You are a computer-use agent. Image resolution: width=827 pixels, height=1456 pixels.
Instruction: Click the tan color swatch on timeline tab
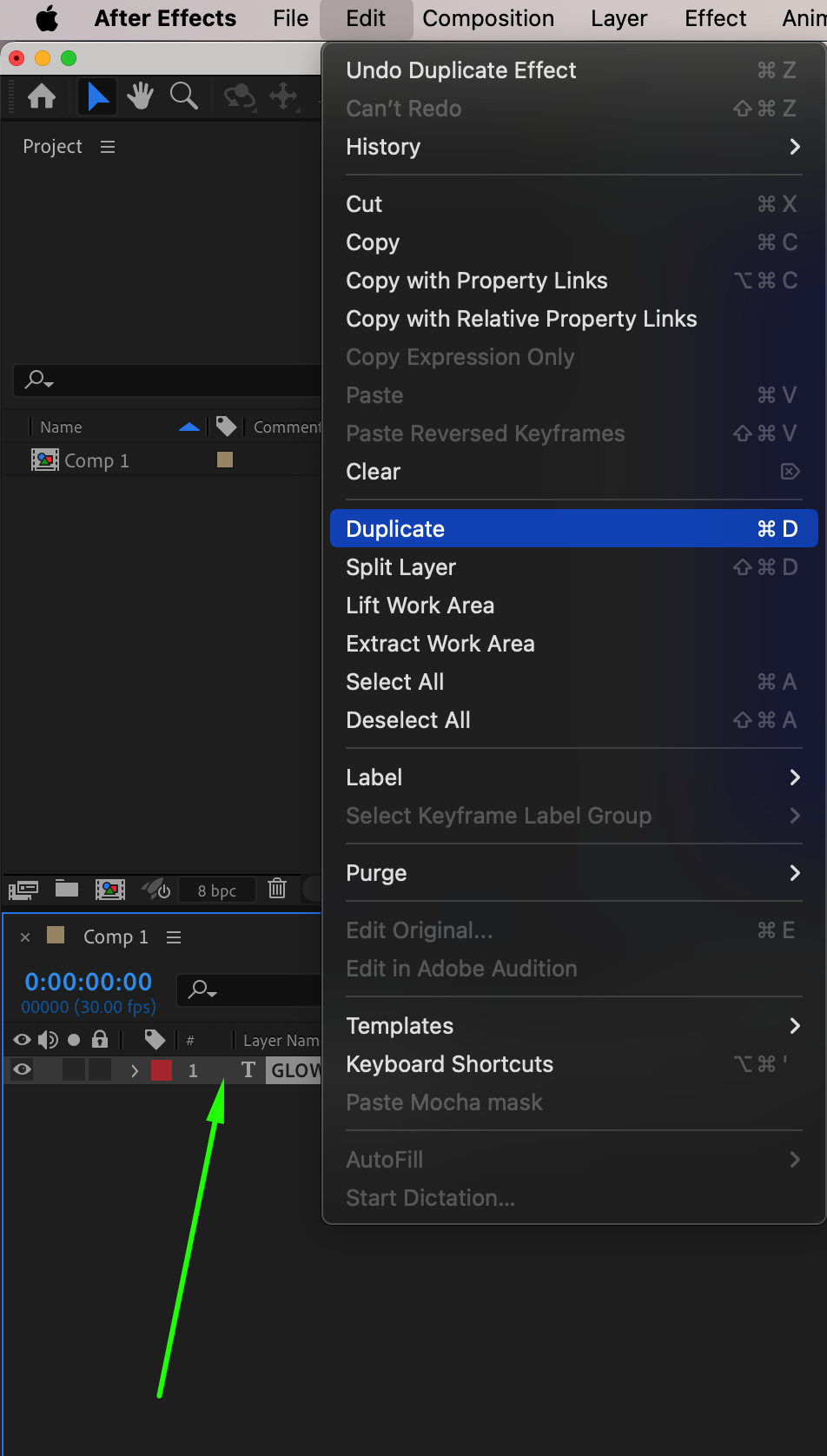click(x=56, y=935)
